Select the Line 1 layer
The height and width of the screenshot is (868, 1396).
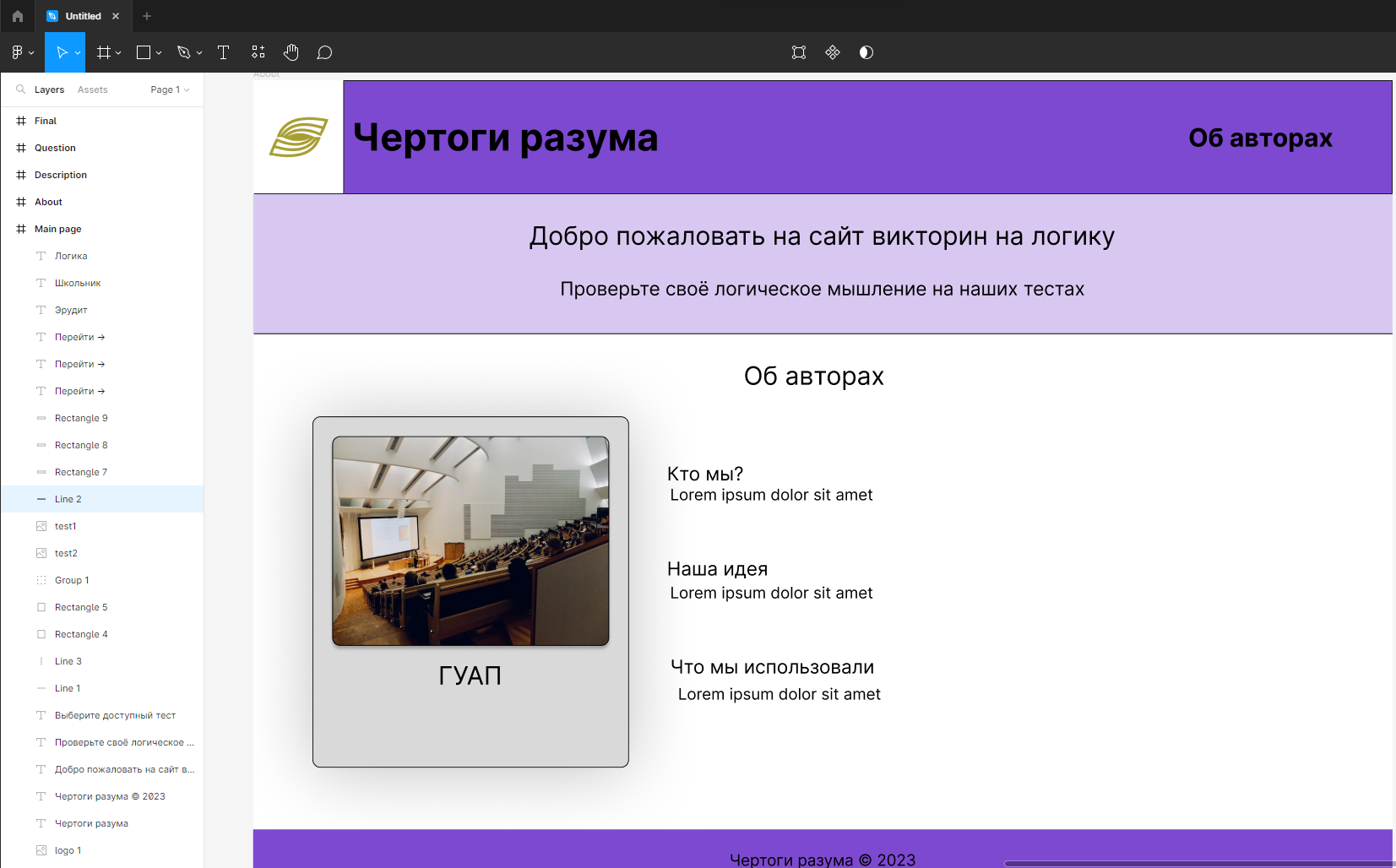(102, 688)
